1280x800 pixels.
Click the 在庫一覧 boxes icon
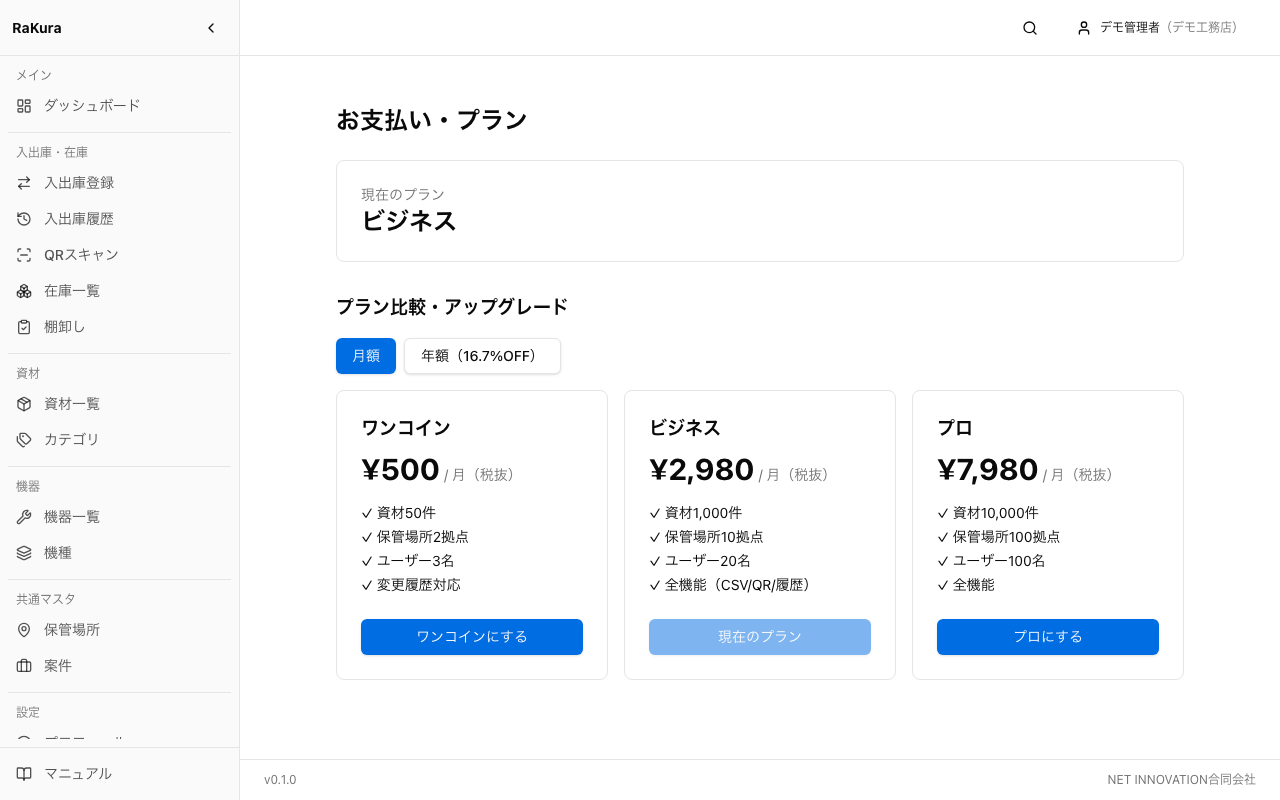[x=24, y=291]
